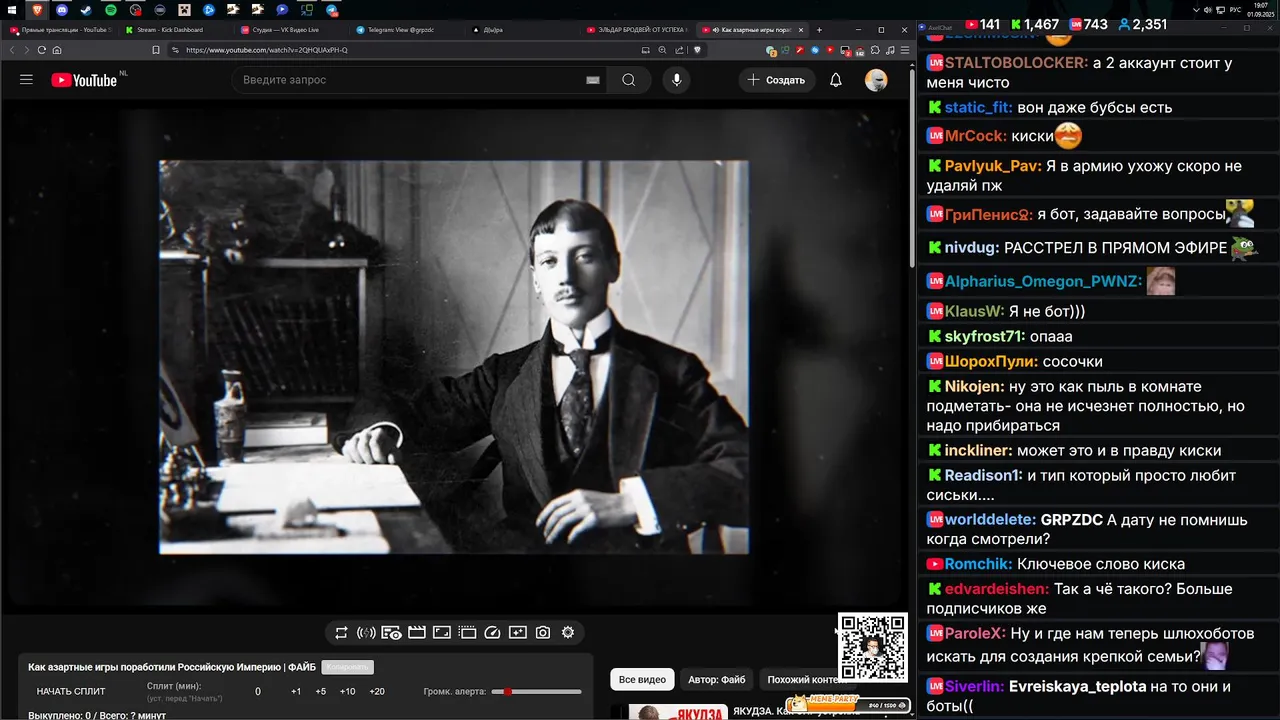
Task: Click the Kick viewer count 1,467
Action: click(1035, 24)
